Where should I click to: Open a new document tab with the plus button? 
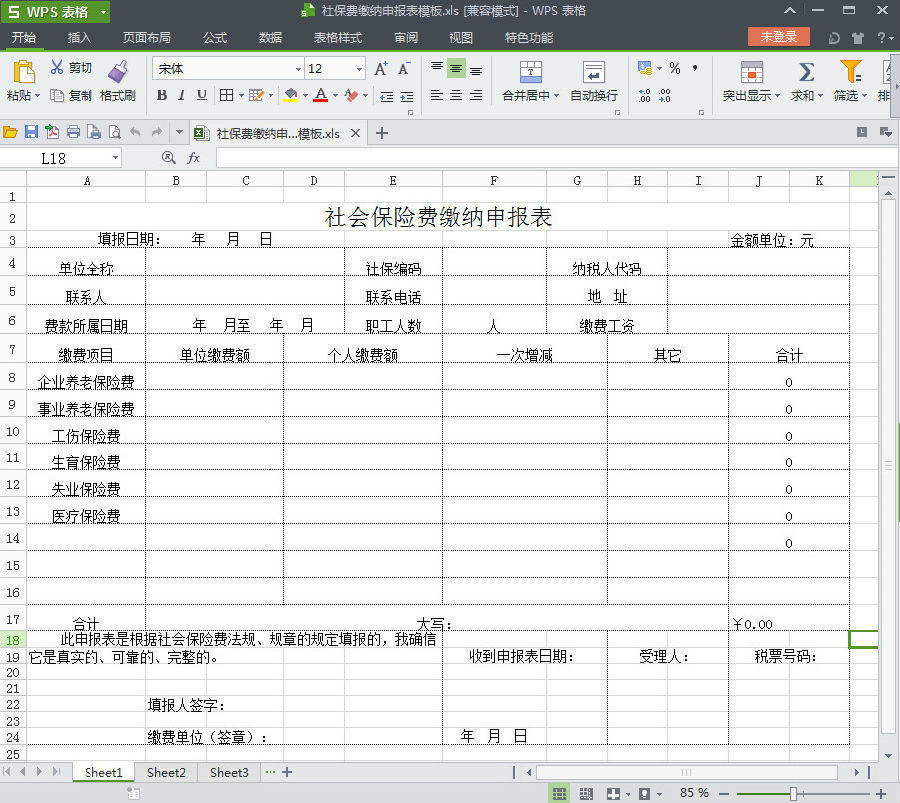[382, 133]
